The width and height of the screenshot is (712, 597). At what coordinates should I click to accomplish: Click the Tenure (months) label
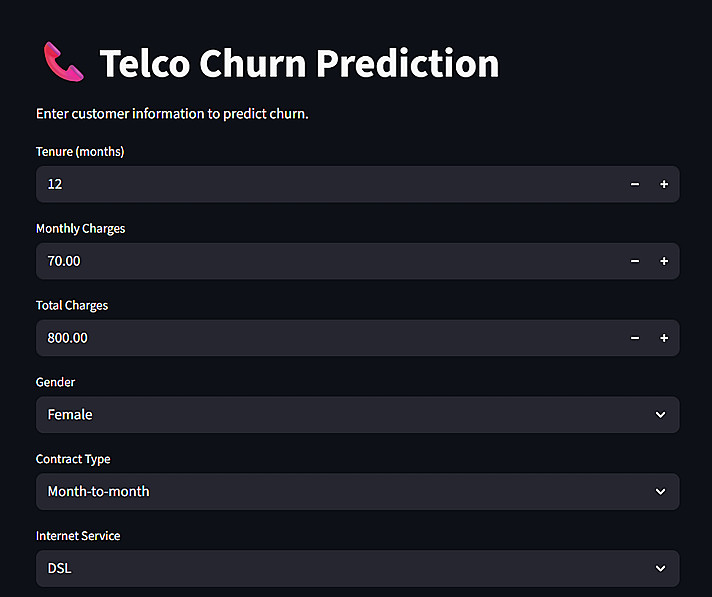[x=80, y=152]
